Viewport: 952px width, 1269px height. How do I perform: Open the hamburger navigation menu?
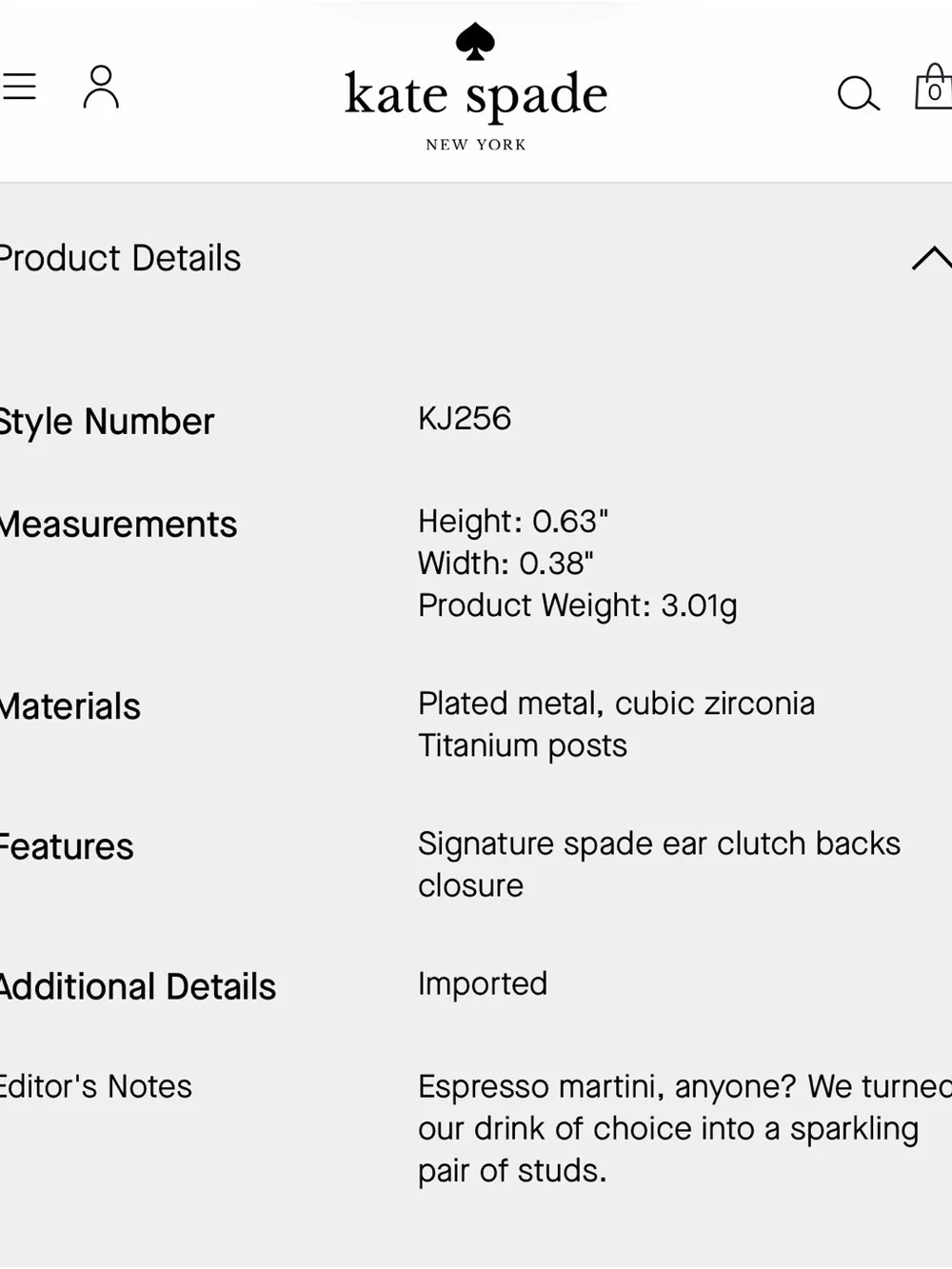click(18, 87)
